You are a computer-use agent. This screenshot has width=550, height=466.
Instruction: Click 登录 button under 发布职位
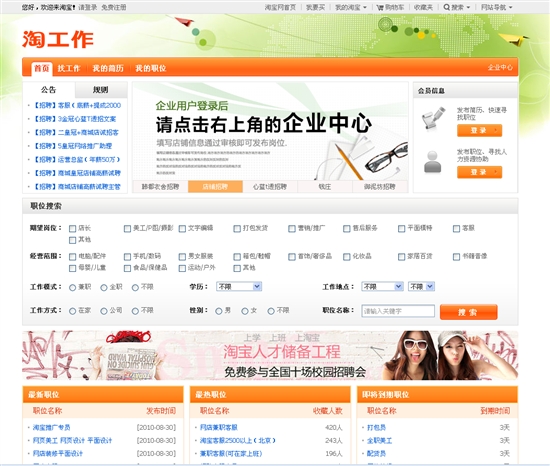479,172
